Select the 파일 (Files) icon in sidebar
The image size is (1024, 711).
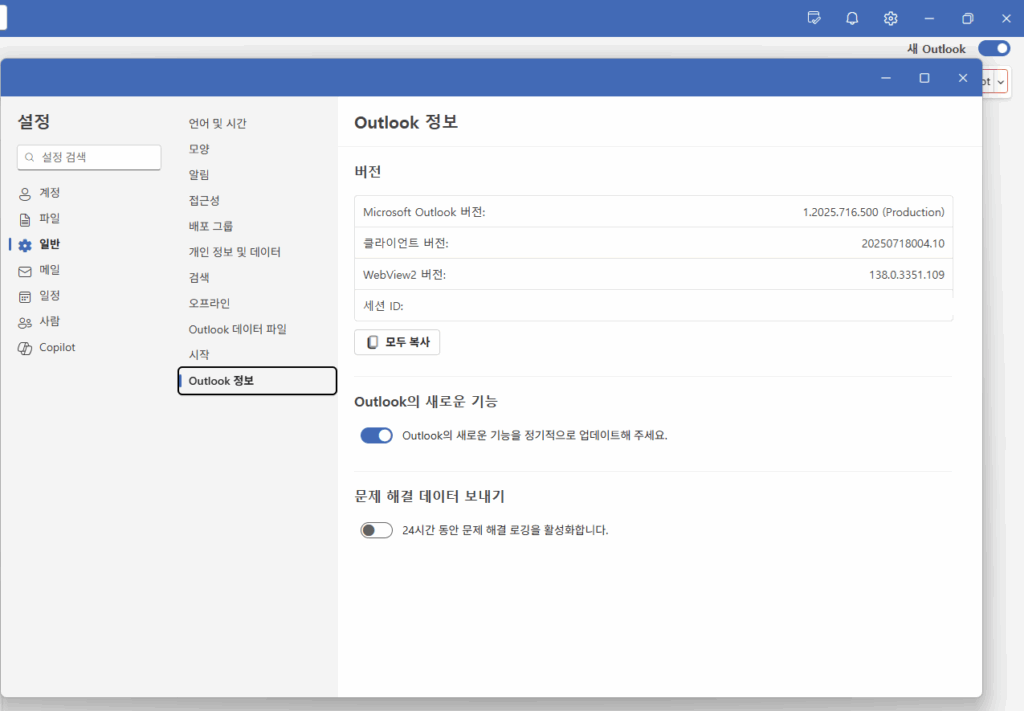[x=25, y=219]
